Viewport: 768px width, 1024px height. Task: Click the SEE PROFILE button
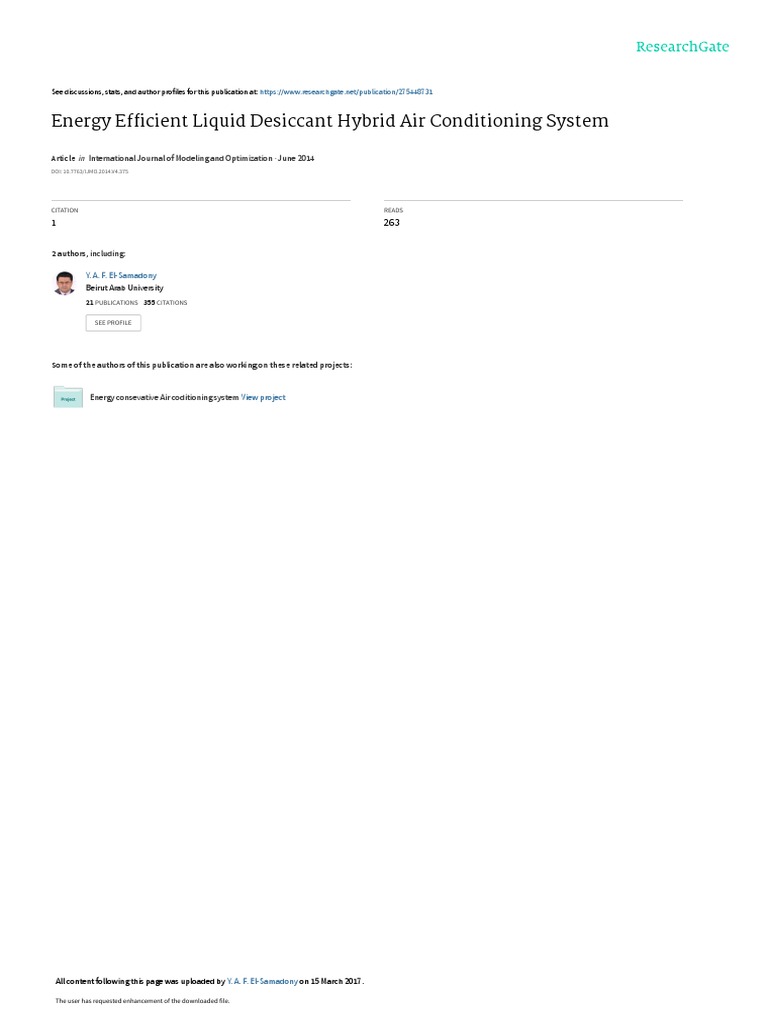click(113, 323)
